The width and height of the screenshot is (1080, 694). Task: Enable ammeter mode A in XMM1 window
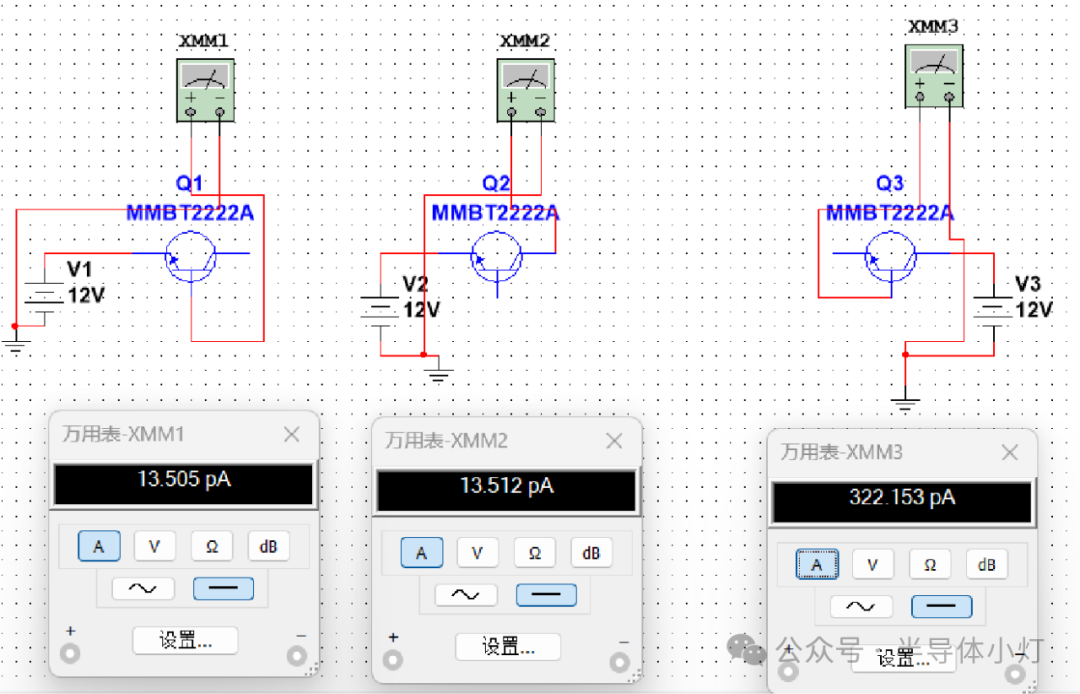pyautogui.click(x=99, y=547)
